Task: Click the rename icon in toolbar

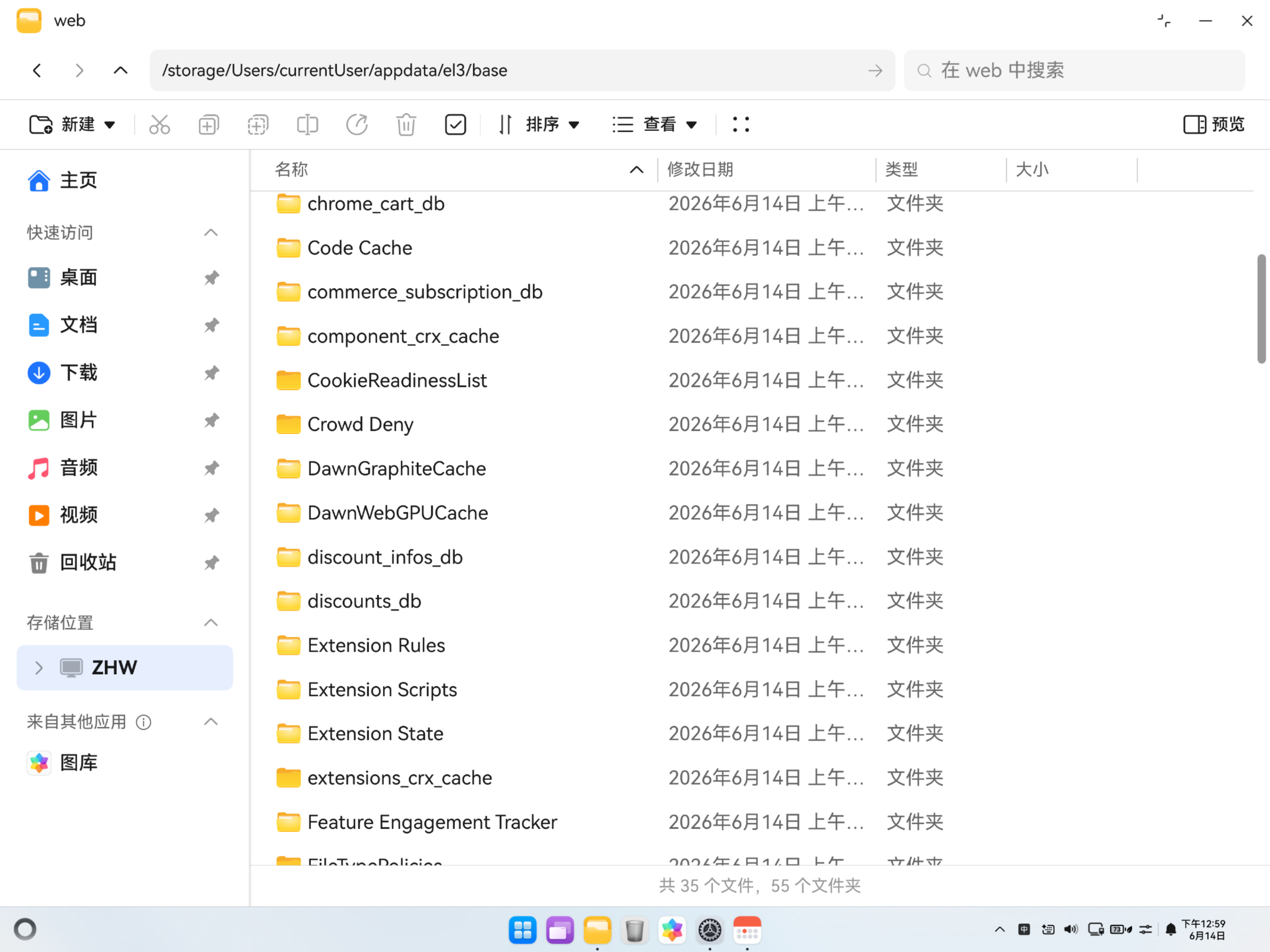Action: click(307, 124)
